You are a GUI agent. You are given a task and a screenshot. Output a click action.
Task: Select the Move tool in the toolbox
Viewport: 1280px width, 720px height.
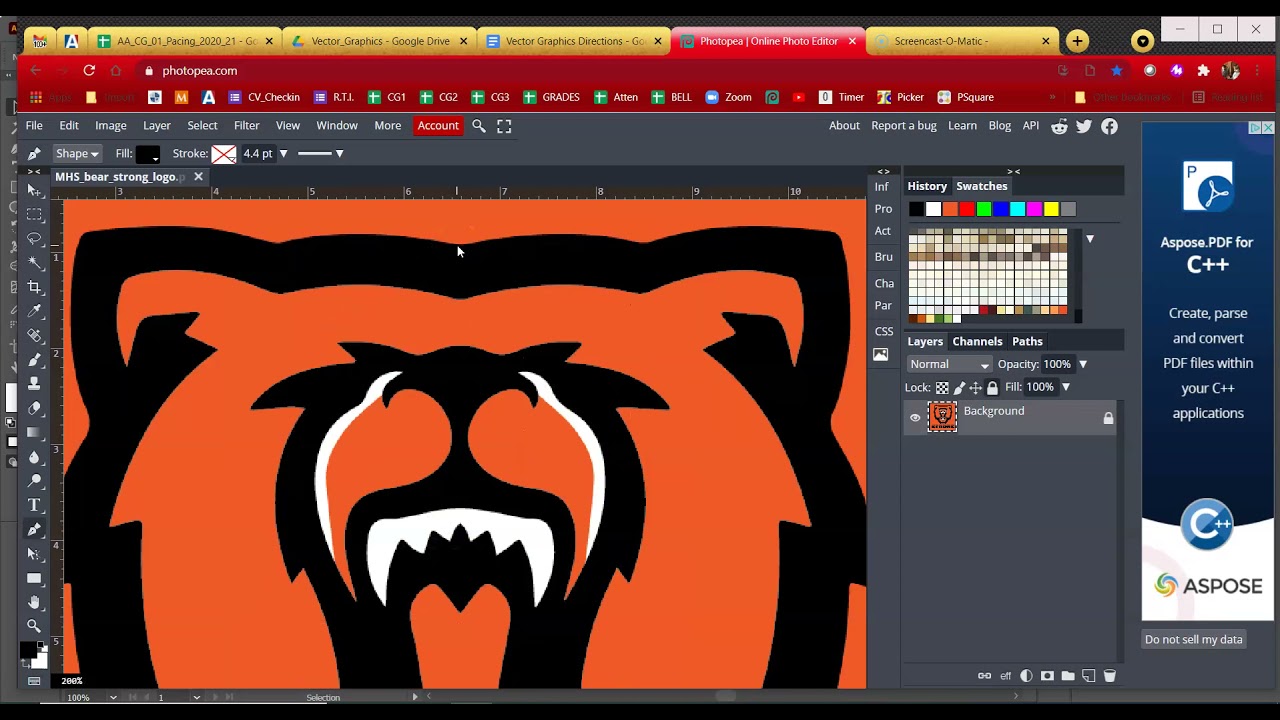point(34,190)
